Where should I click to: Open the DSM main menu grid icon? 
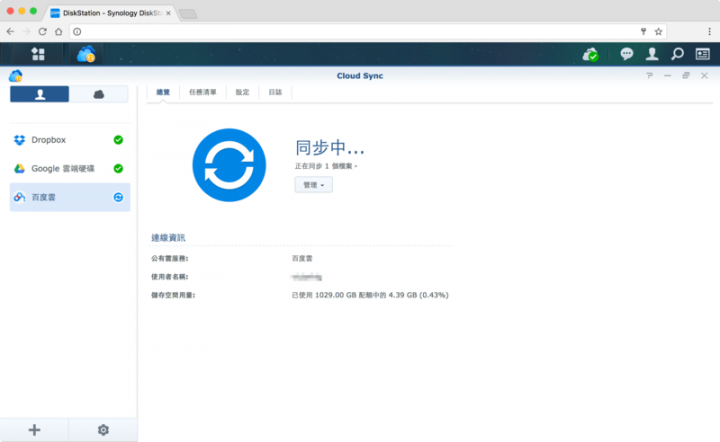tap(38, 54)
